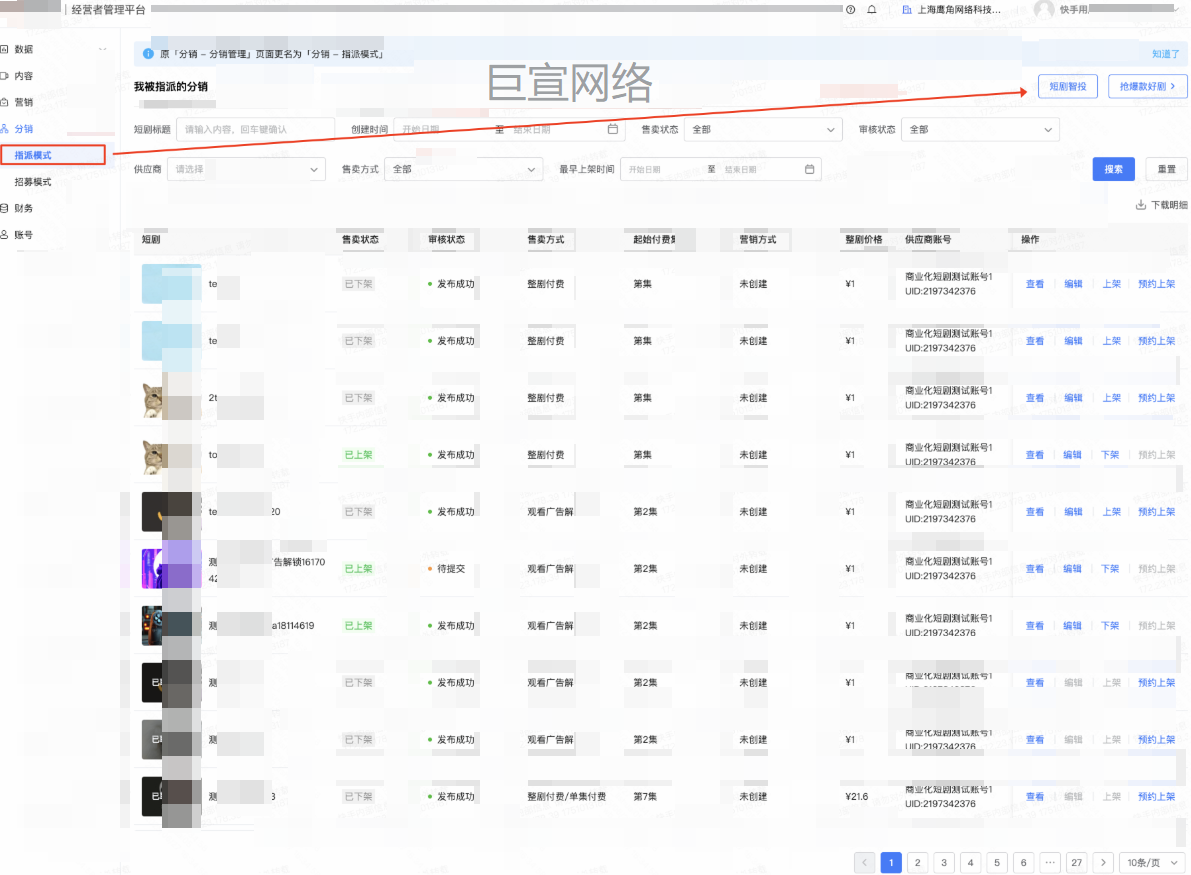The width and height of the screenshot is (1191, 875).
Task: Open the notification bell in the top bar
Action: pos(872,9)
